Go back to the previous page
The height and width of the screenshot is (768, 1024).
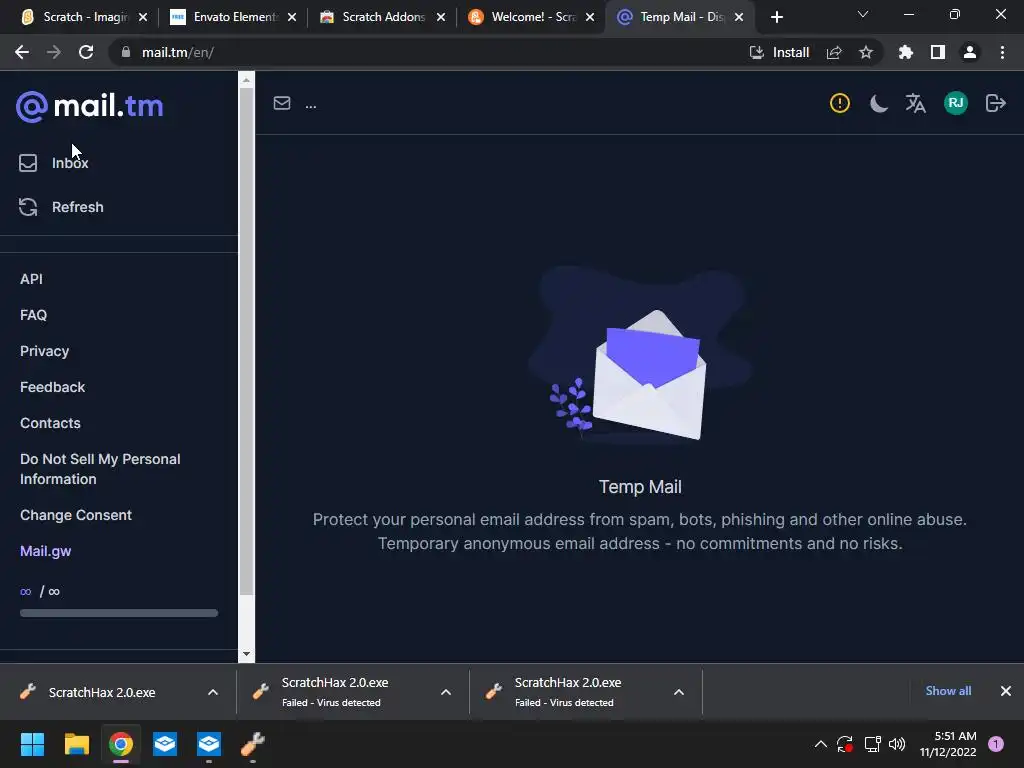22,52
